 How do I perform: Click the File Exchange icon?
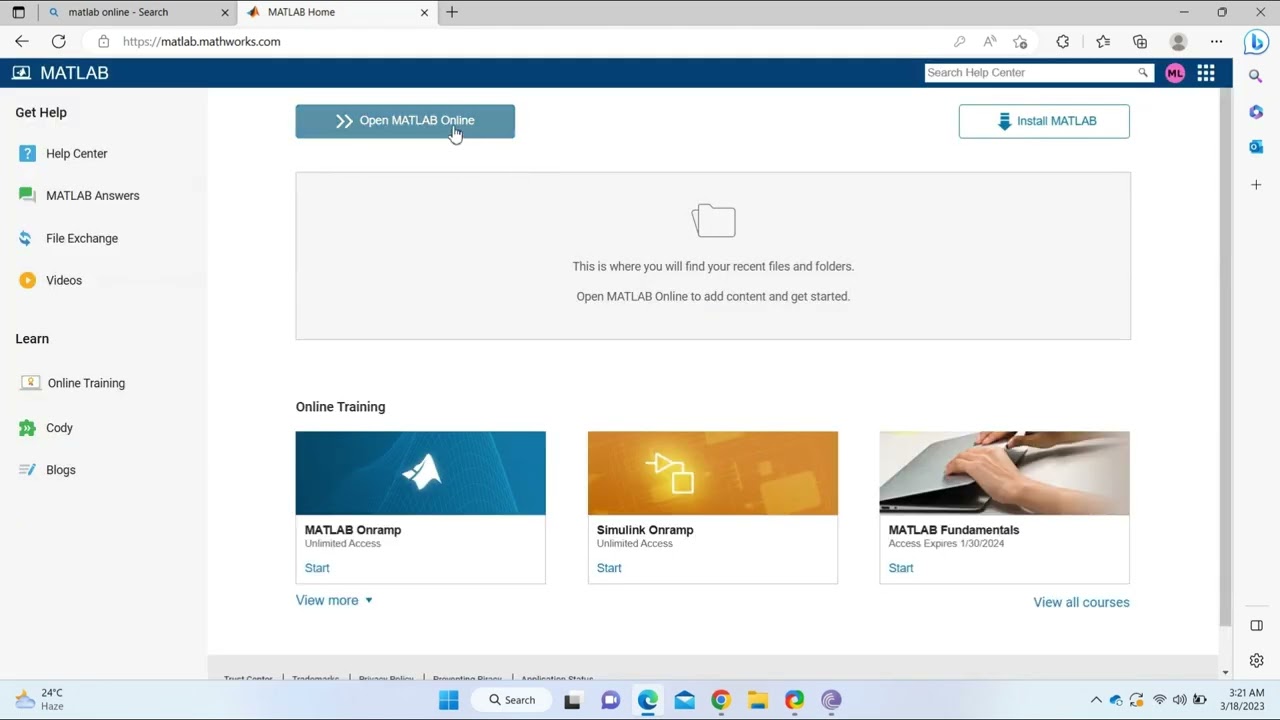pyautogui.click(x=27, y=238)
